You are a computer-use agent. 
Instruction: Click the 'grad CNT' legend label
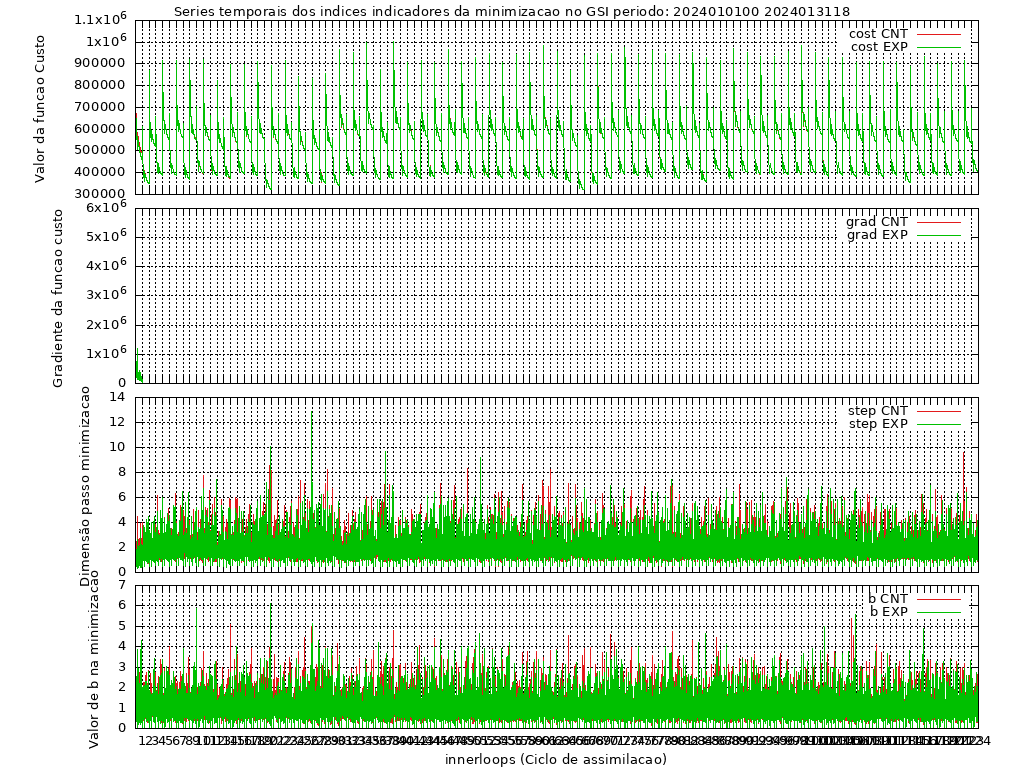tap(877, 222)
